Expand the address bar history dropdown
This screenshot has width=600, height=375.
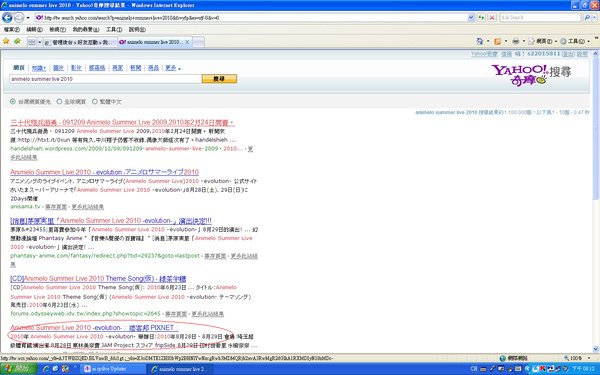coord(471,18)
